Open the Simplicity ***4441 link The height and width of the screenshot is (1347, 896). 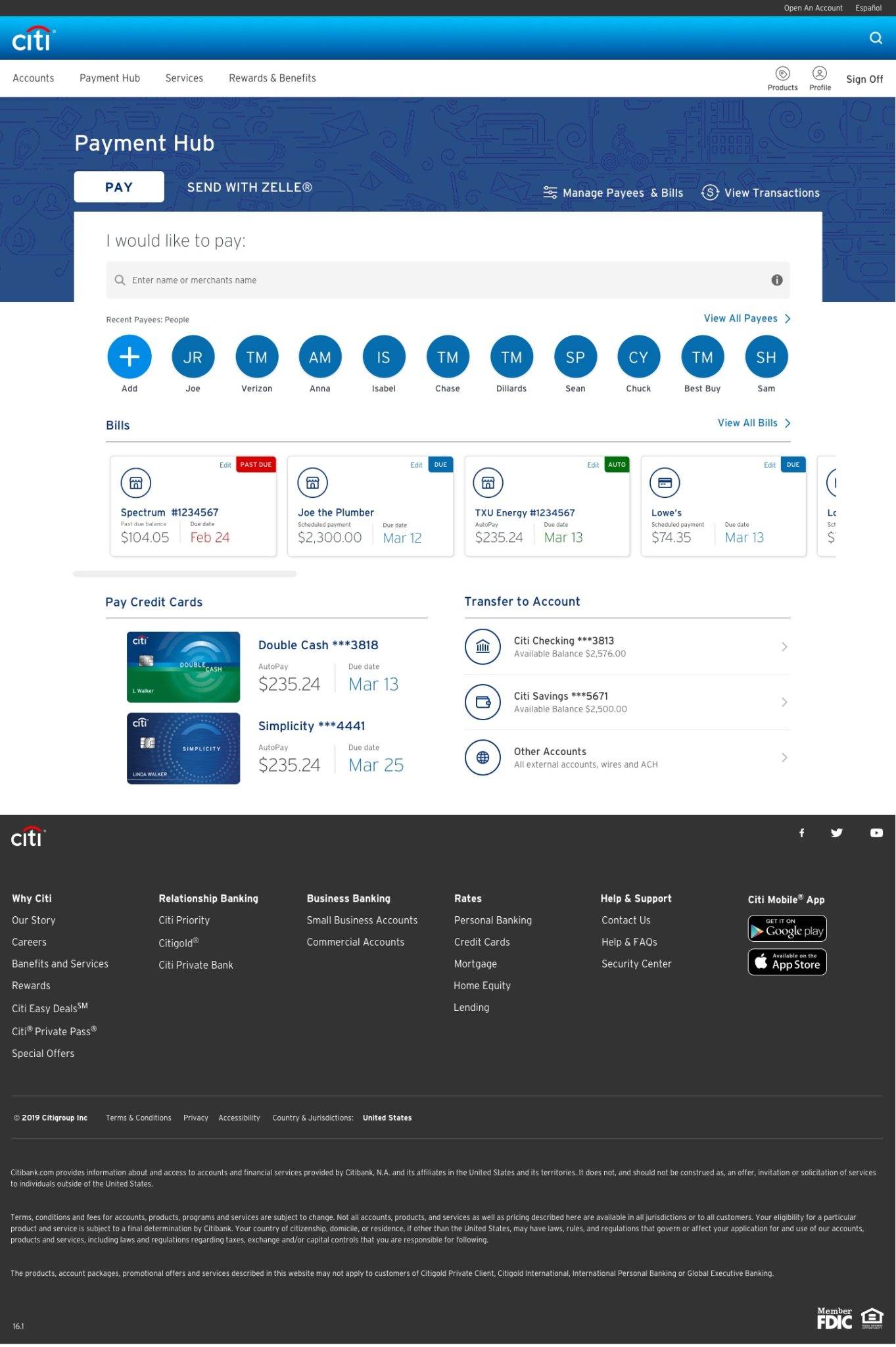[312, 726]
